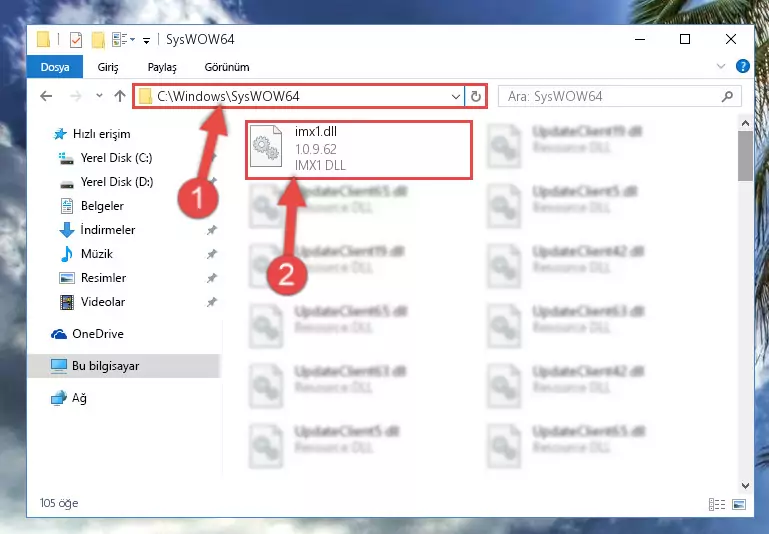769x534 pixels.
Task: Click the Müzik note icon
Action: (x=67, y=254)
